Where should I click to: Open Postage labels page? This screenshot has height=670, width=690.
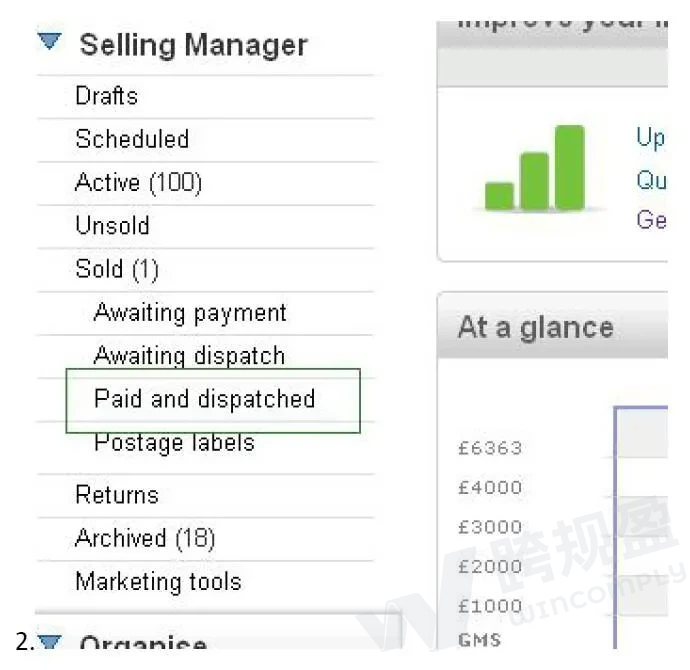pos(174,442)
